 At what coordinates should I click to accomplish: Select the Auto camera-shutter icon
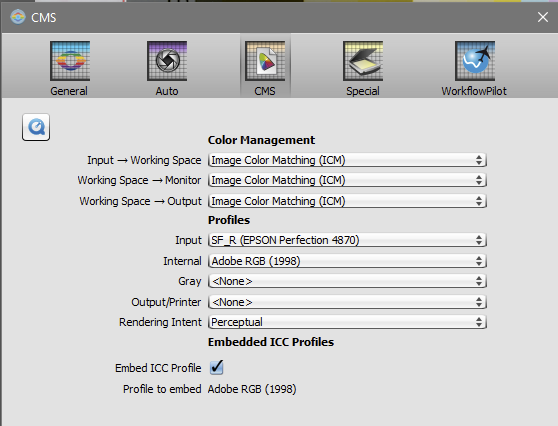tap(167, 61)
